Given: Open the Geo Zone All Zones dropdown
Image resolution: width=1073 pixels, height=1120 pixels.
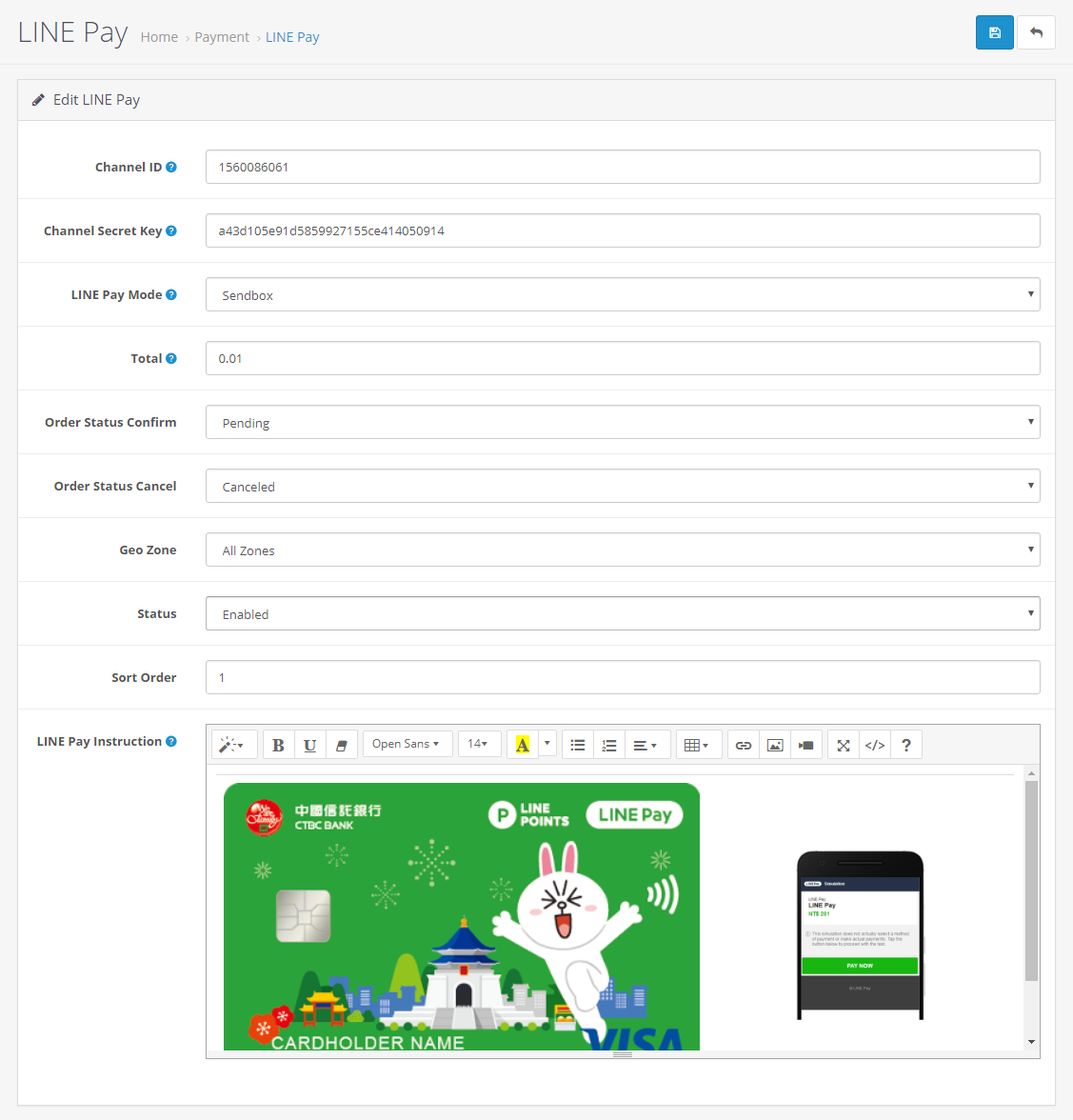Looking at the screenshot, I should pyautogui.click(x=623, y=550).
